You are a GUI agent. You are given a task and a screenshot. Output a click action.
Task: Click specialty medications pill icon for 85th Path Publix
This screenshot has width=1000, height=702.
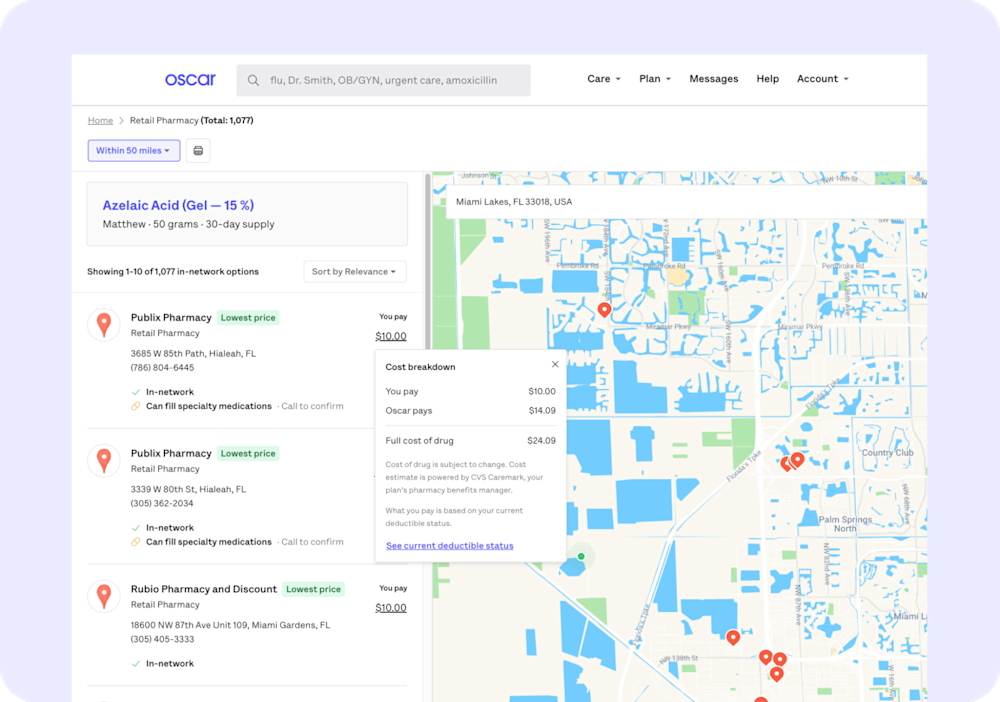coord(136,406)
